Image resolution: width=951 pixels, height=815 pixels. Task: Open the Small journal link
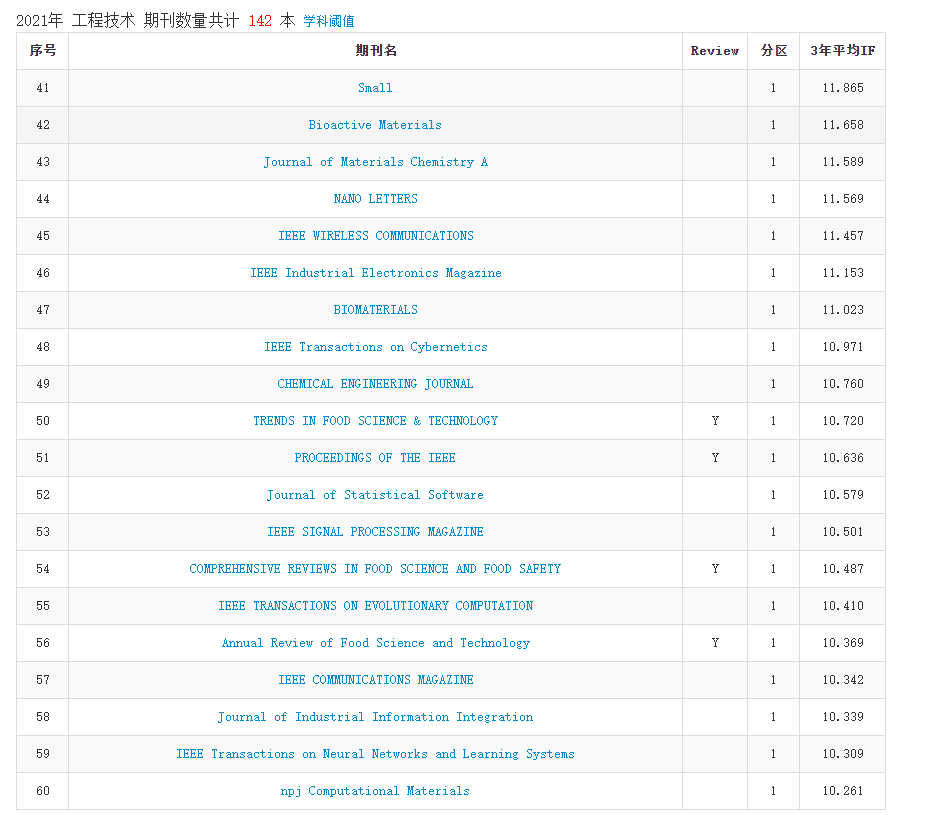(x=375, y=88)
